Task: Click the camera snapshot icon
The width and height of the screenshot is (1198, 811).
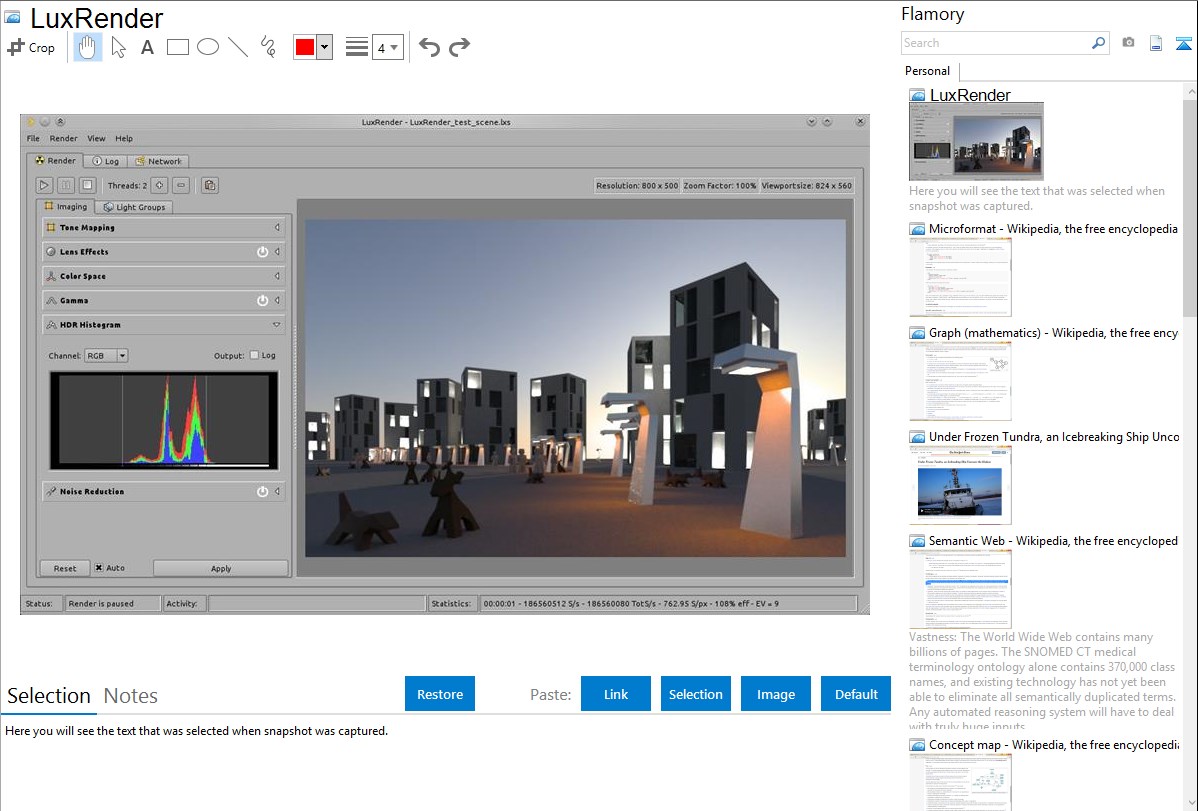Action: pyautogui.click(x=1128, y=43)
